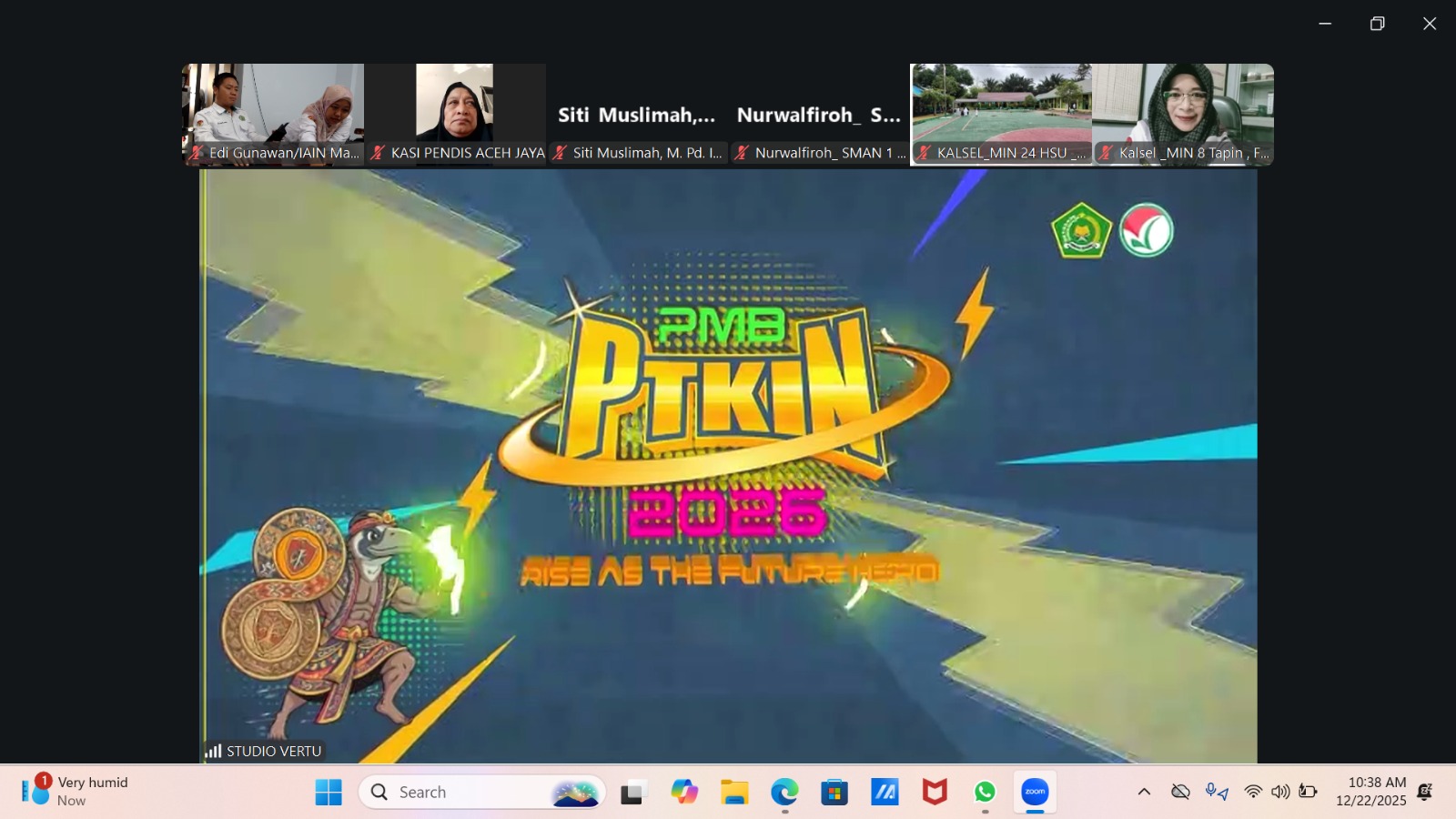Open the Very humid weather widget
The height and width of the screenshot is (819, 1456).
[77, 792]
